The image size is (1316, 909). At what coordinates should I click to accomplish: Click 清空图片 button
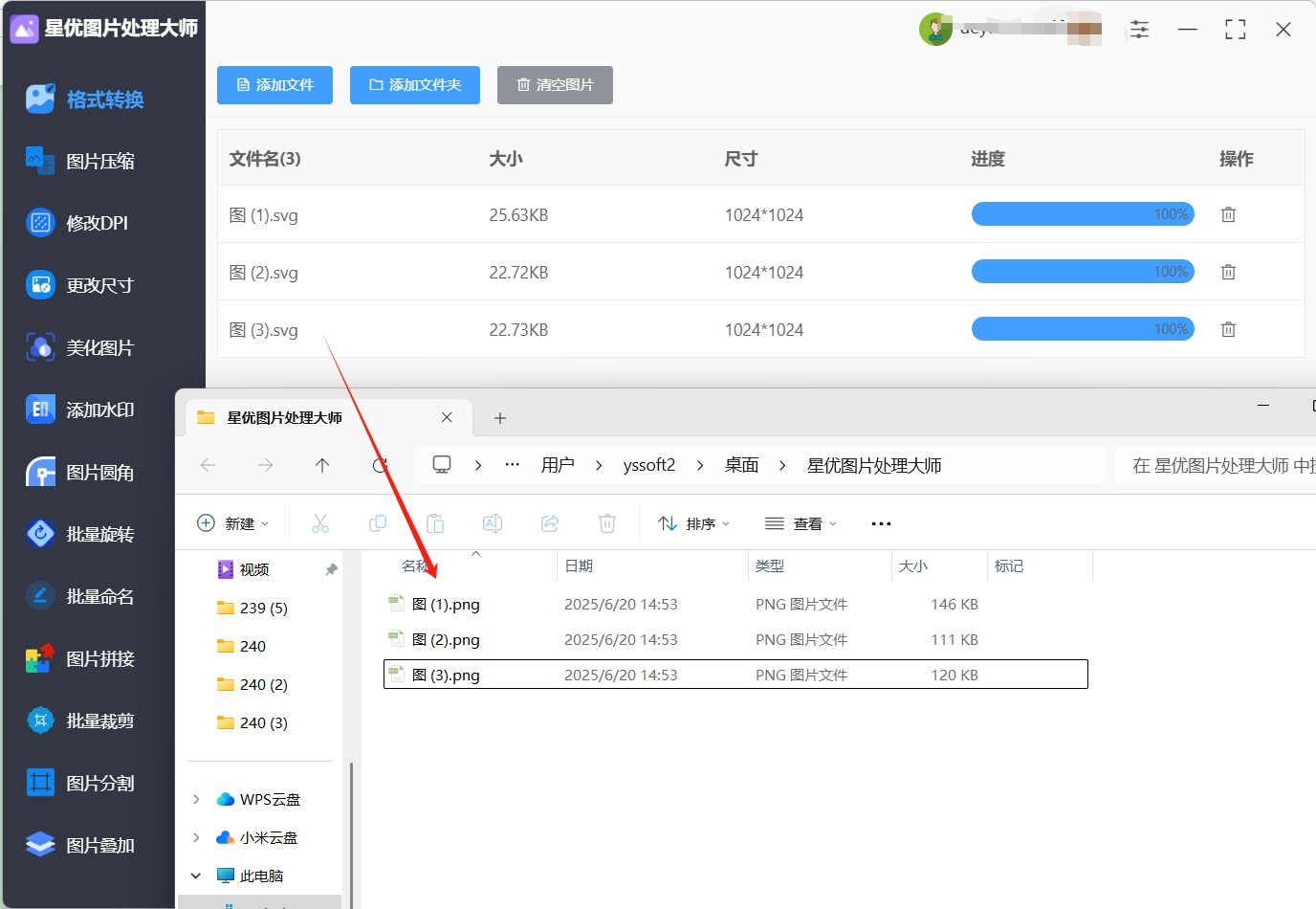(x=555, y=85)
